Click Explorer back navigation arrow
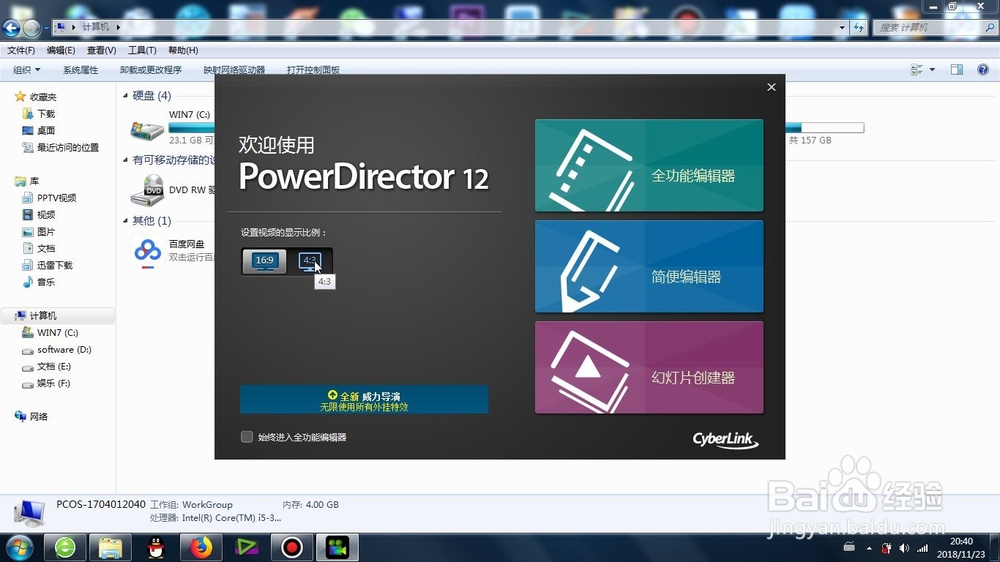The height and width of the screenshot is (562, 1000). pyautogui.click(x=11, y=27)
